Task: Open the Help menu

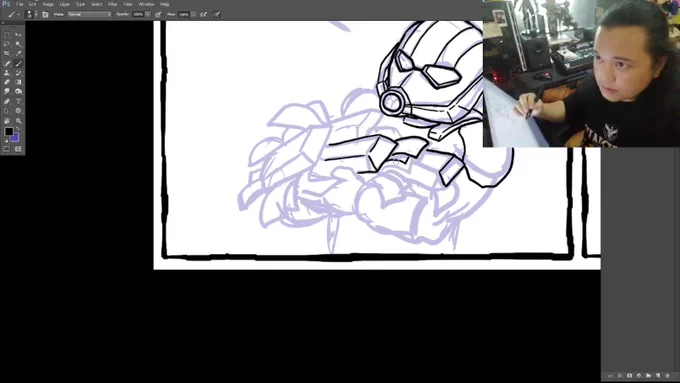Action: (165, 4)
